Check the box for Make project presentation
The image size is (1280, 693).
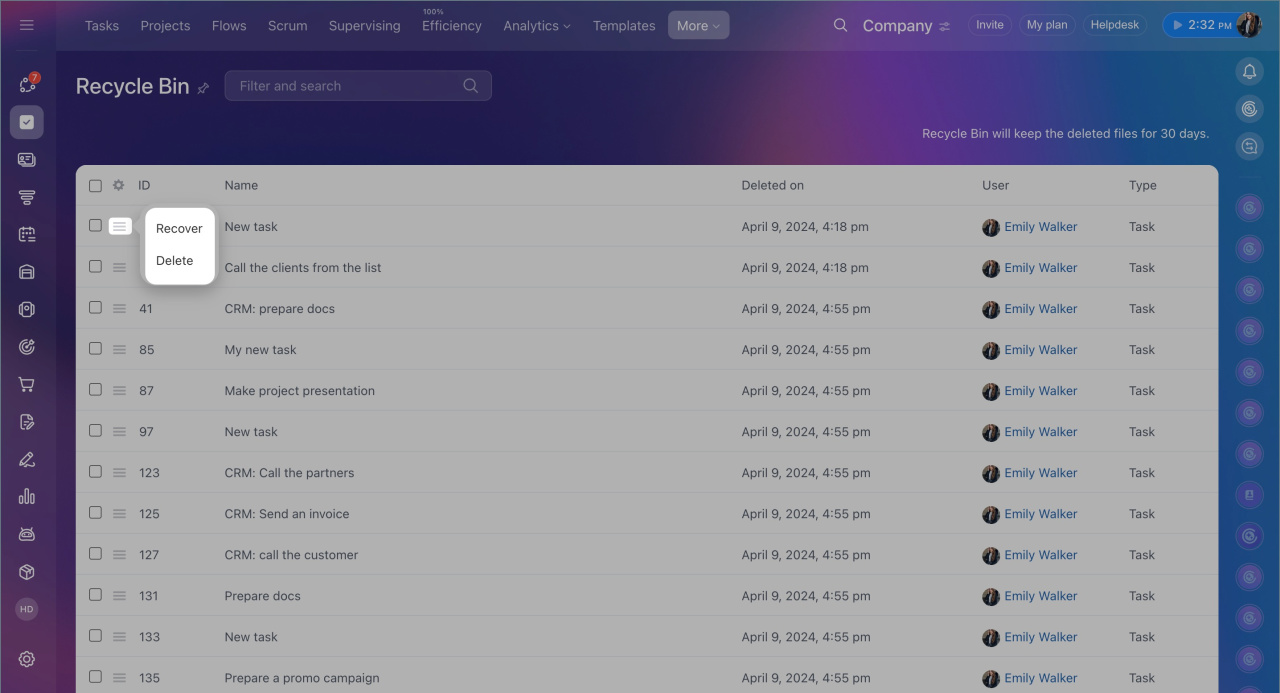tap(95, 390)
